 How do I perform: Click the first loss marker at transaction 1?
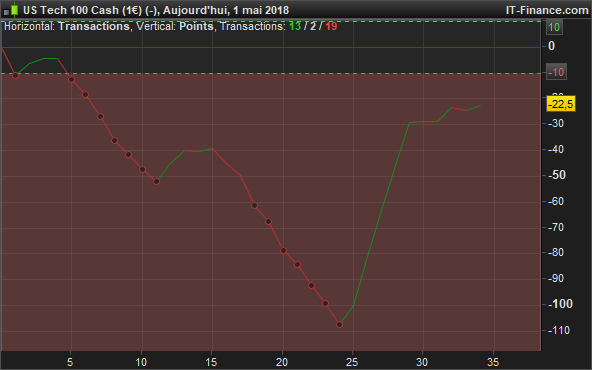15,76
